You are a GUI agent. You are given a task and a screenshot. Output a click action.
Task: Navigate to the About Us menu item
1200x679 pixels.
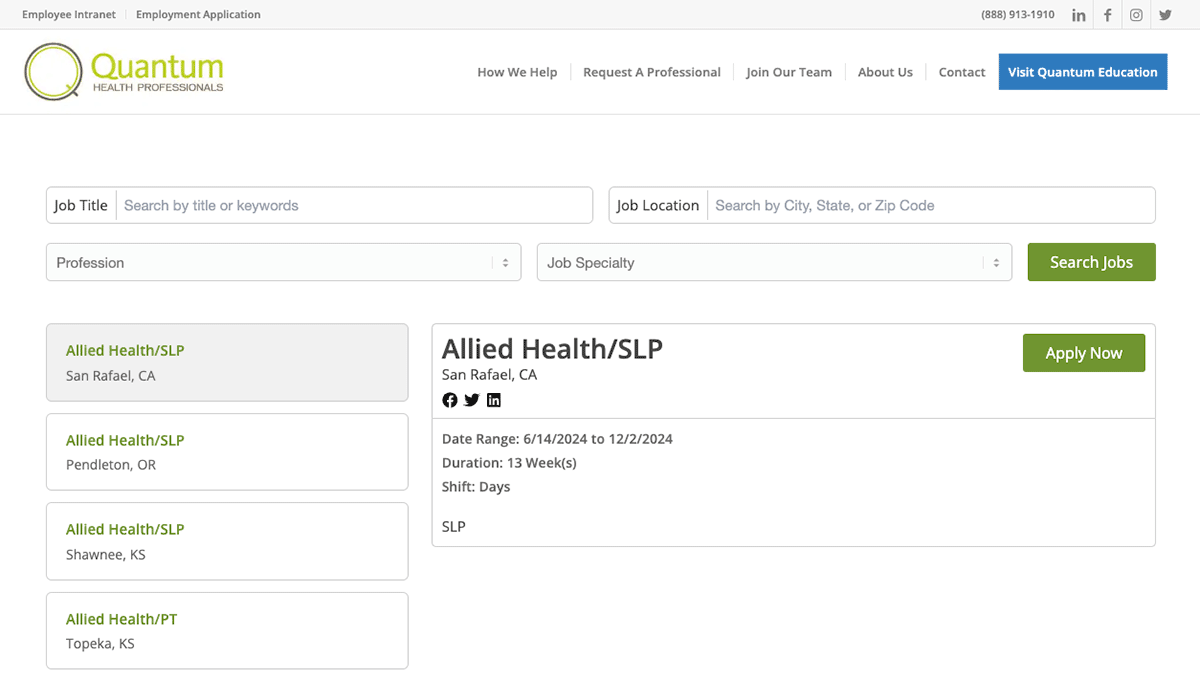885,72
